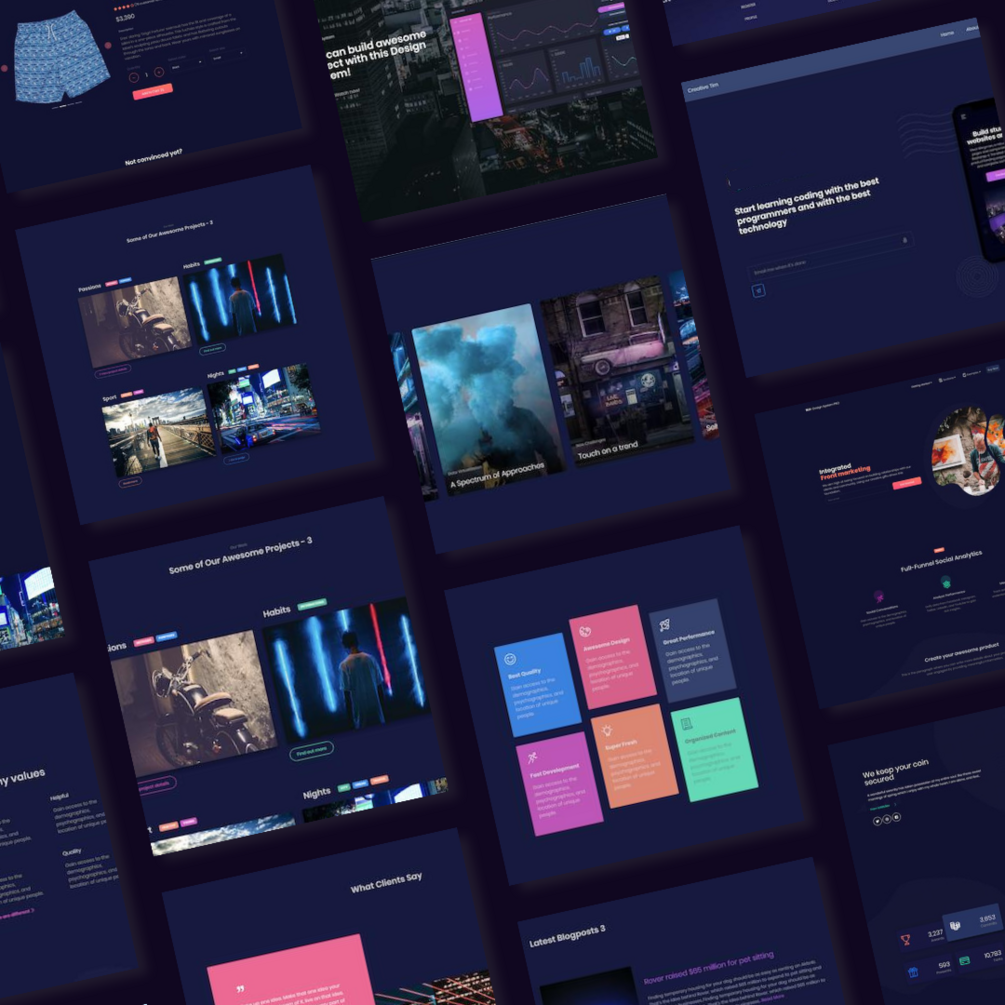Screen dimensions: 1005x1005
Task: Click the gray Great Performance feature card
Action: click(x=692, y=651)
